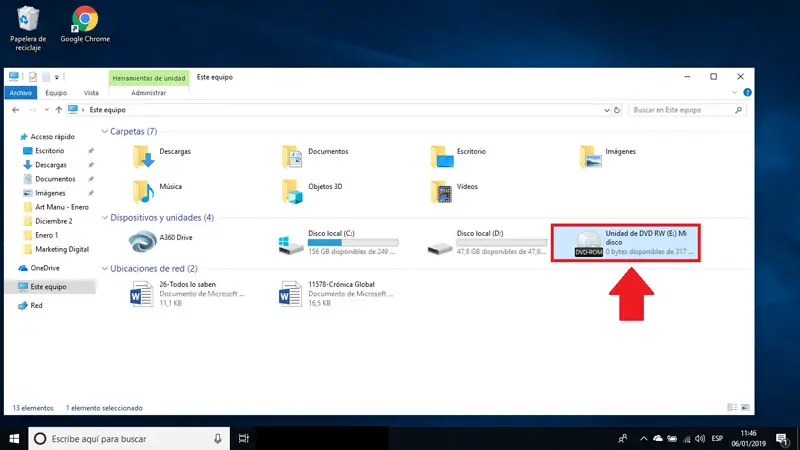
Task: Open Art Manu - Enero folder in sidebar
Action: pos(62,207)
